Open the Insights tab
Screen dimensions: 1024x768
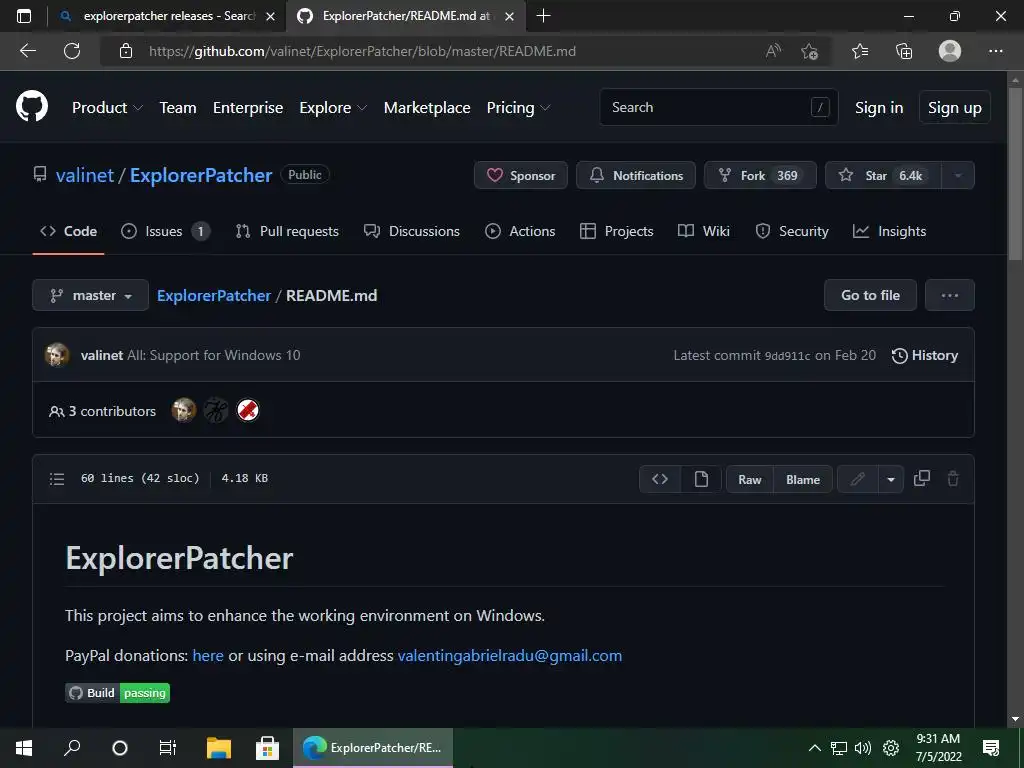(889, 231)
